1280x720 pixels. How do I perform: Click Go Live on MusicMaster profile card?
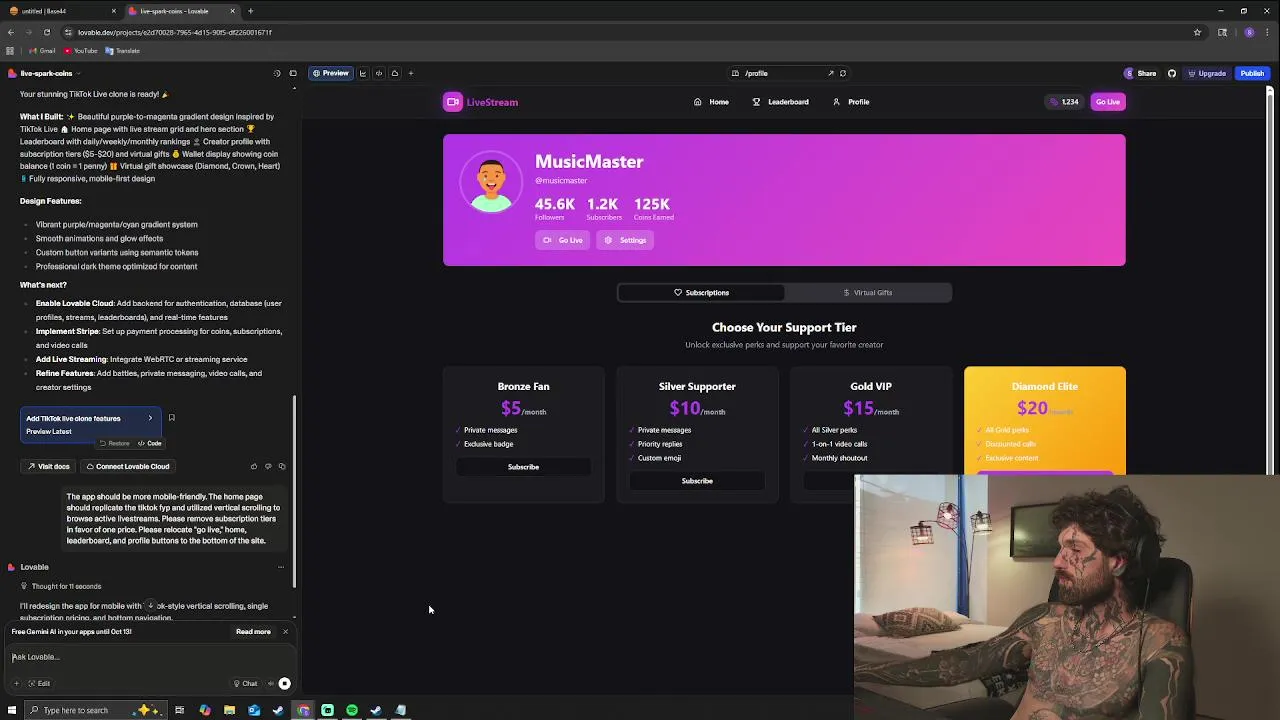tap(562, 240)
